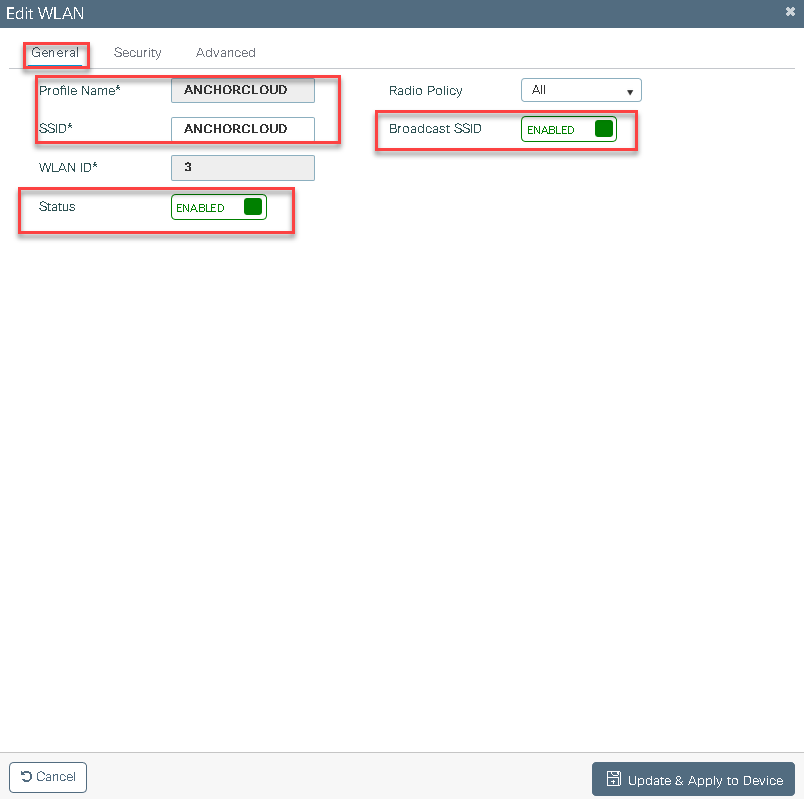Image resolution: width=804 pixels, height=799 pixels.
Task: Click the Edit WLAN title text
Action: pyautogui.click(x=45, y=13)
